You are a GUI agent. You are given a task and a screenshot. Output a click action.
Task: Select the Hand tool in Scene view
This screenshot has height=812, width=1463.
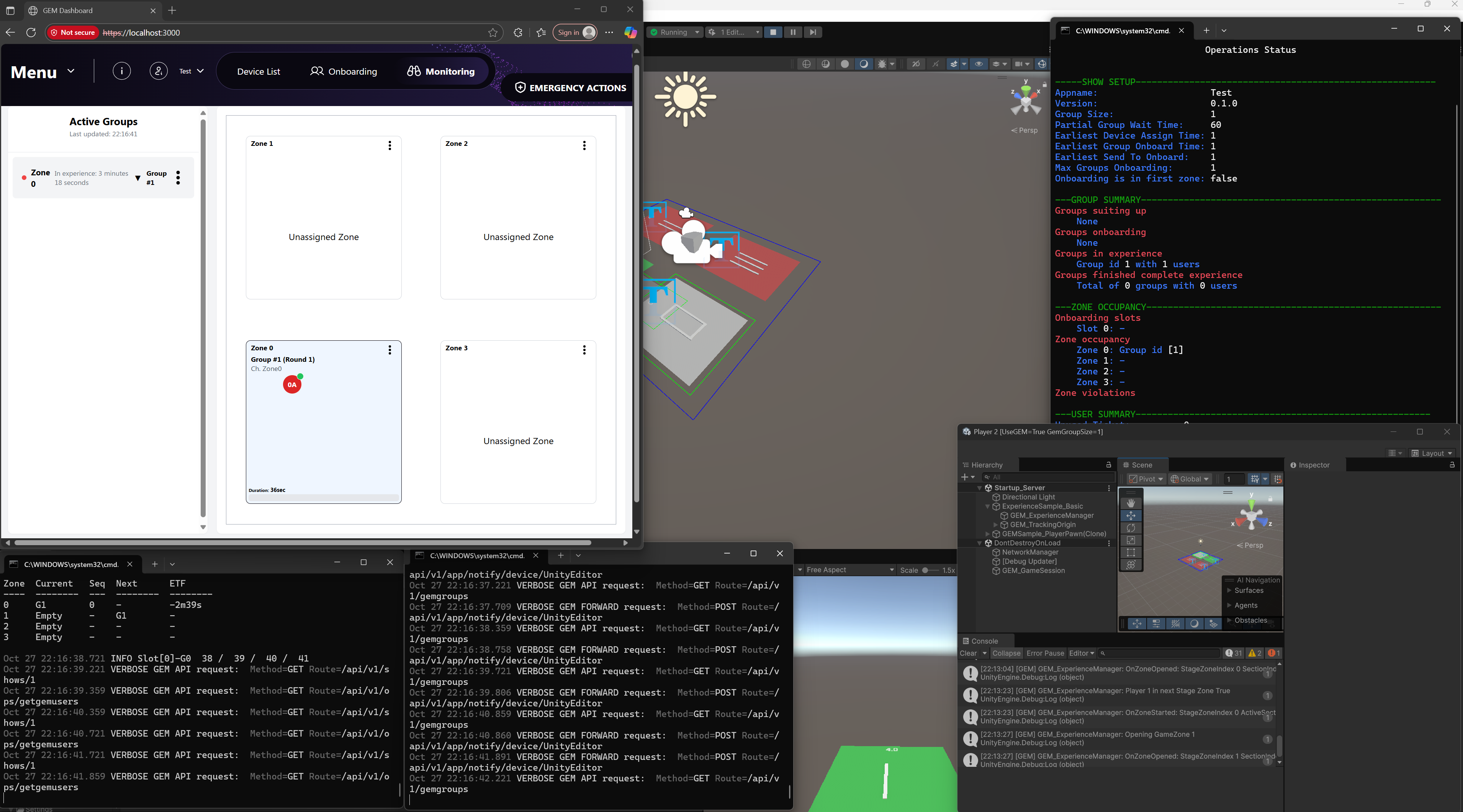(1131, 503)
